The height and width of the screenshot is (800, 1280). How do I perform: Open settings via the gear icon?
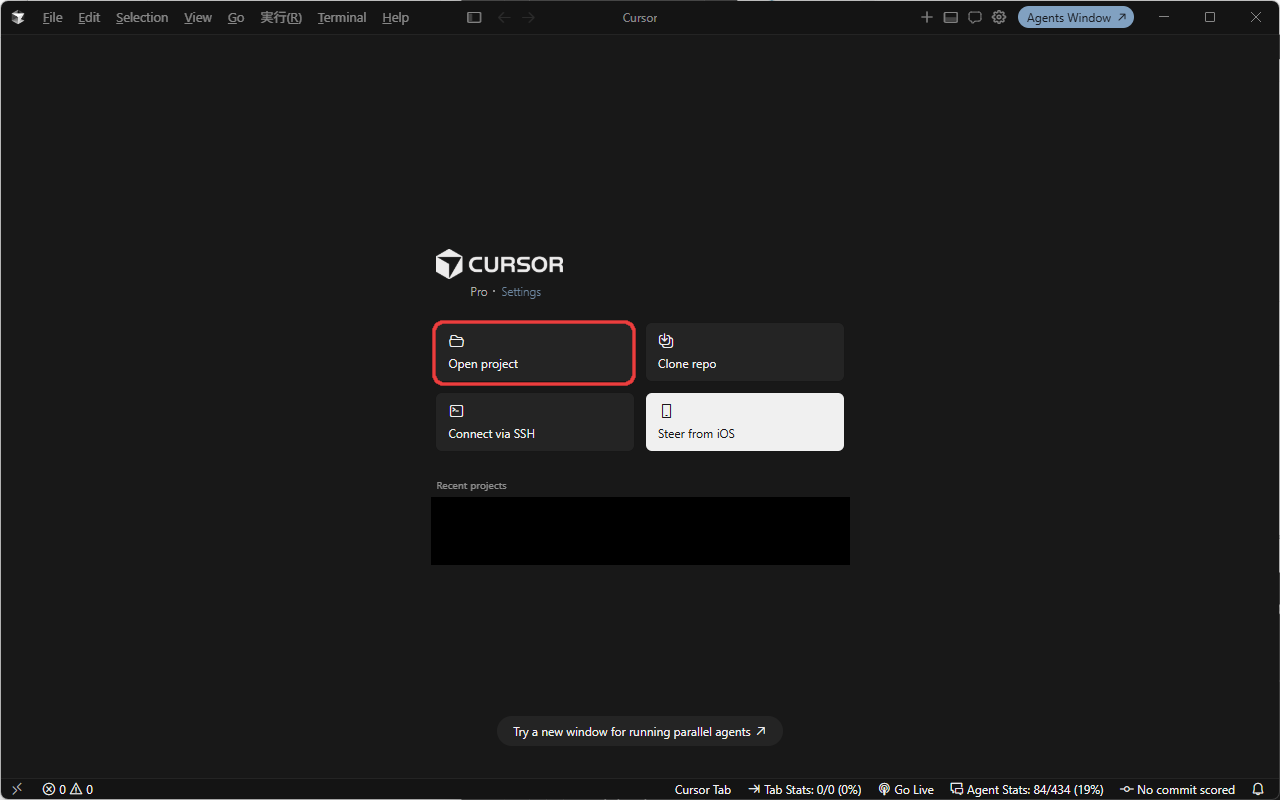coord(999,18)
